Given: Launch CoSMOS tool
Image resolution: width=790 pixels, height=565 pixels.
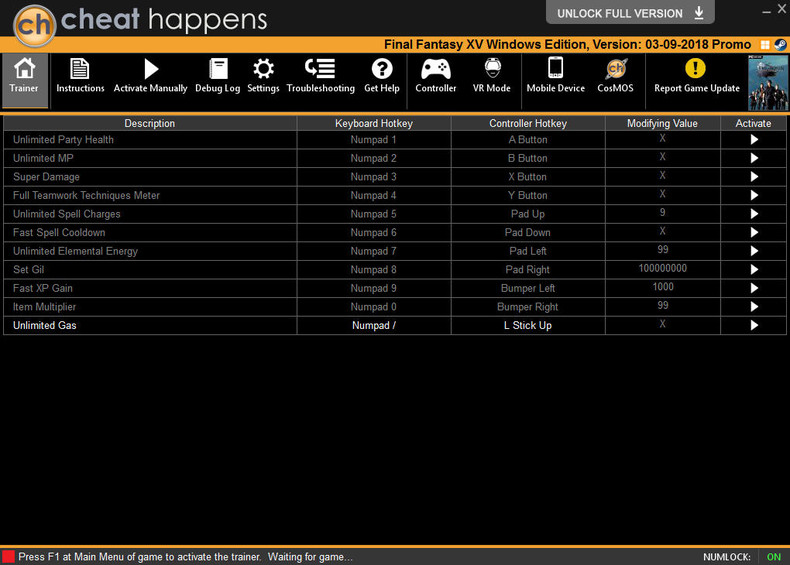Looking at the screenshot, I should pyautogui.click(x=616, y=76).
